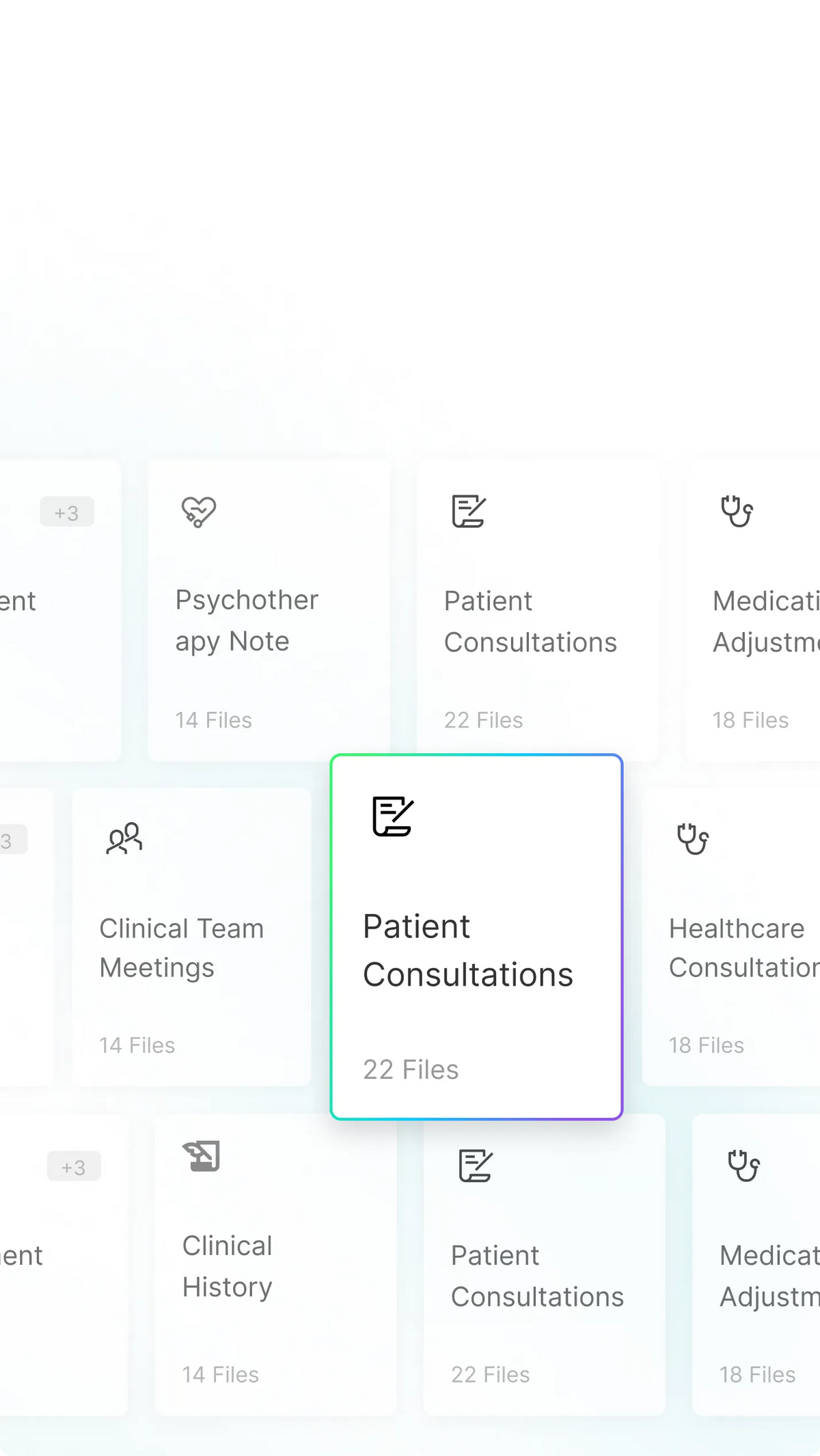The width and height of the screenshot is (820, 1456).
Task: Click the stethoscope icon on top-row Medication Adjustment card
Action: [x=737, y=511]
